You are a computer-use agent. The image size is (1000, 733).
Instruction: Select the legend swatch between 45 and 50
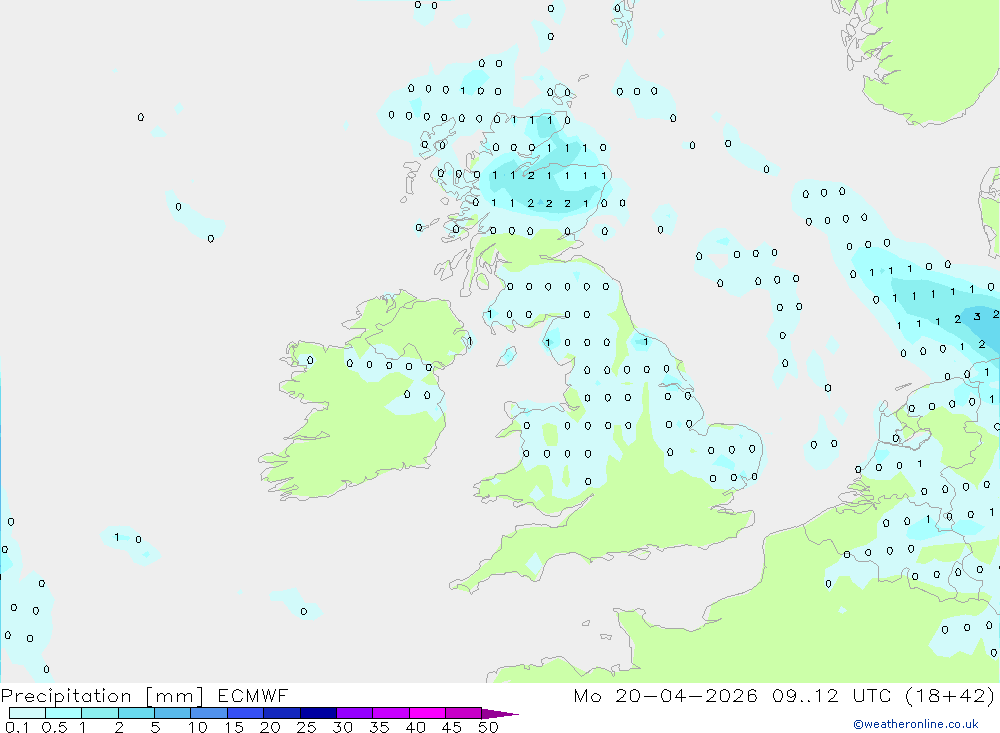464,713
